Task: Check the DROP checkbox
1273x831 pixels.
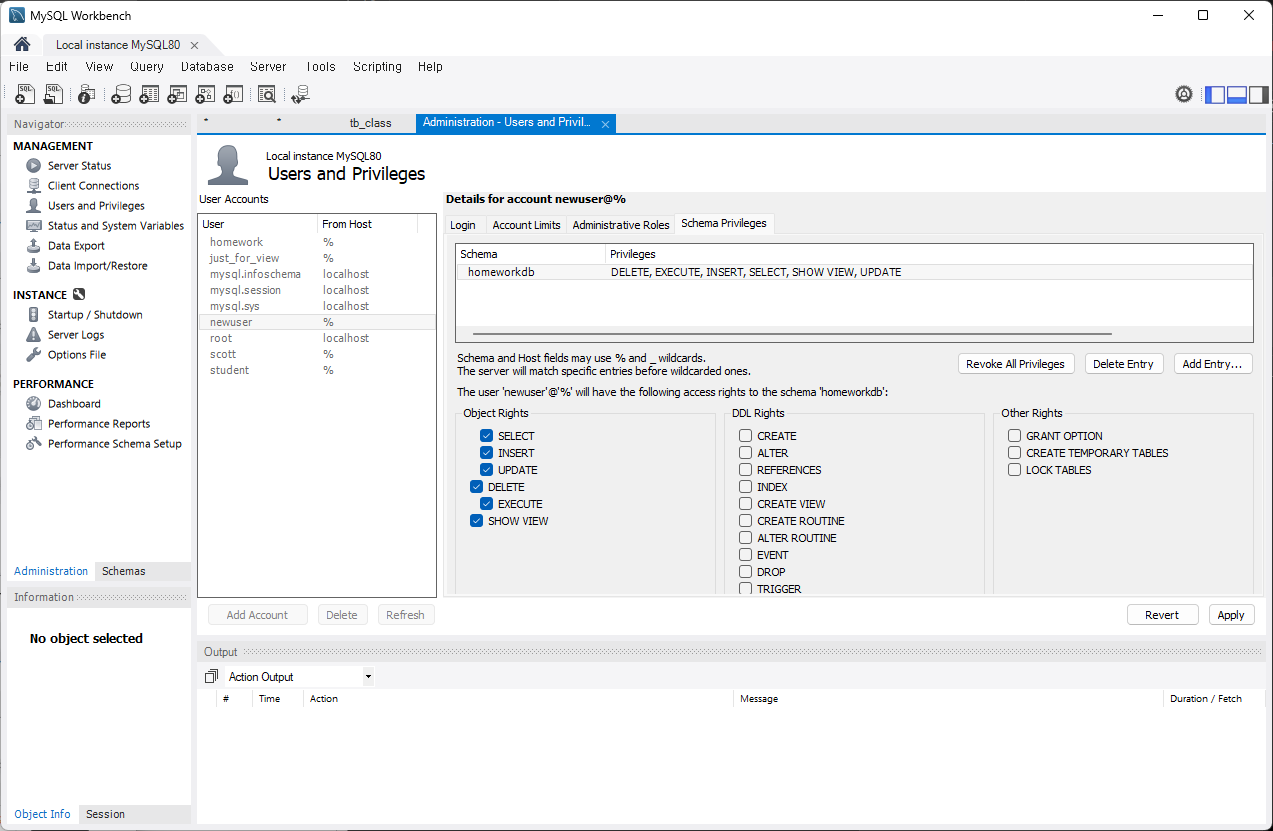Action: (x=746, y=572)
